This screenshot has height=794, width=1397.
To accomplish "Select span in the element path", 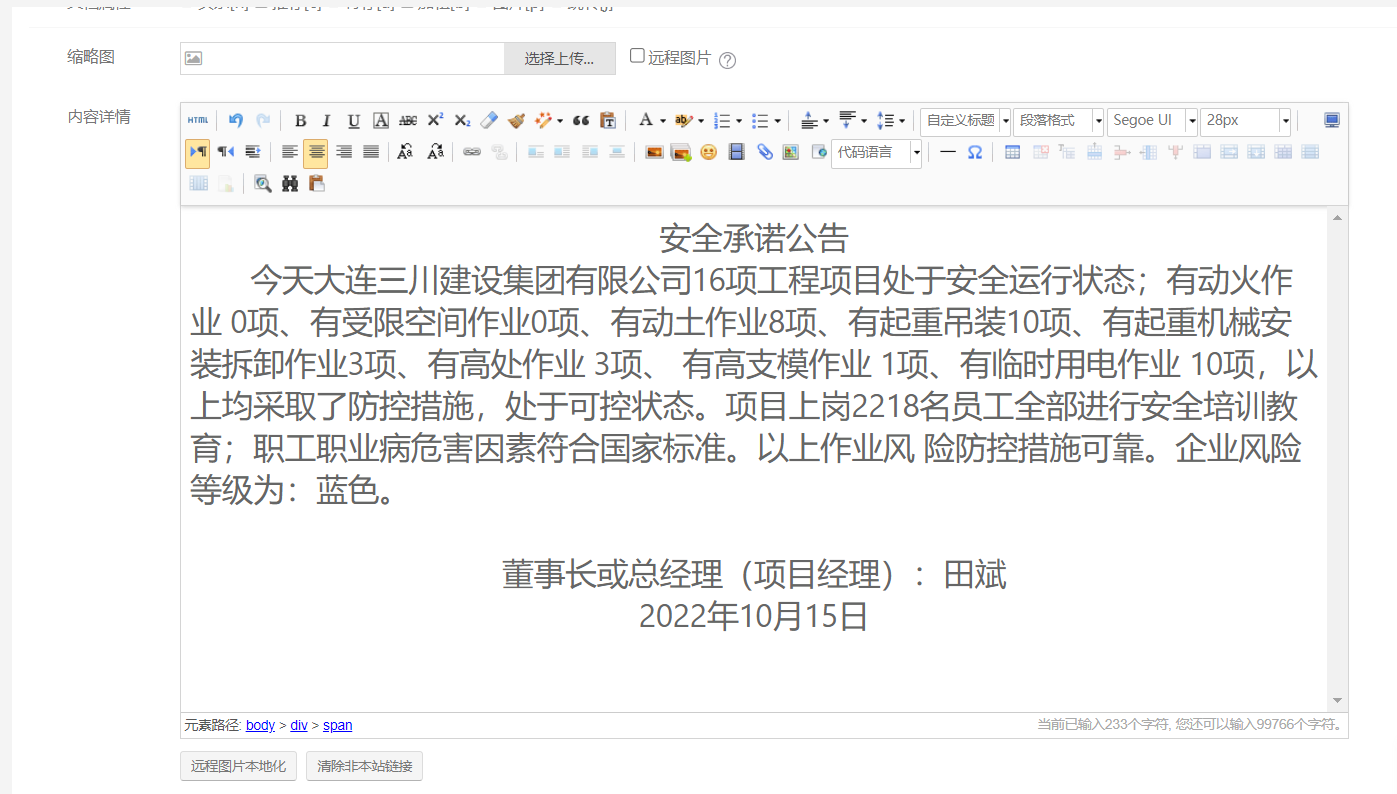I will (x=337, y=725).
